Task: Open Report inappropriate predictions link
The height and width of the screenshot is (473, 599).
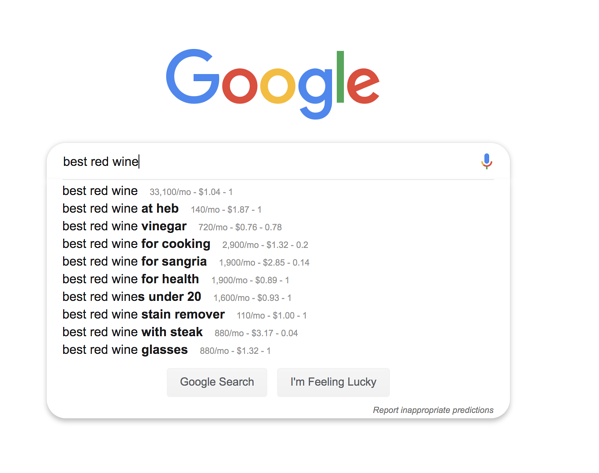Action: pos(433,410)
